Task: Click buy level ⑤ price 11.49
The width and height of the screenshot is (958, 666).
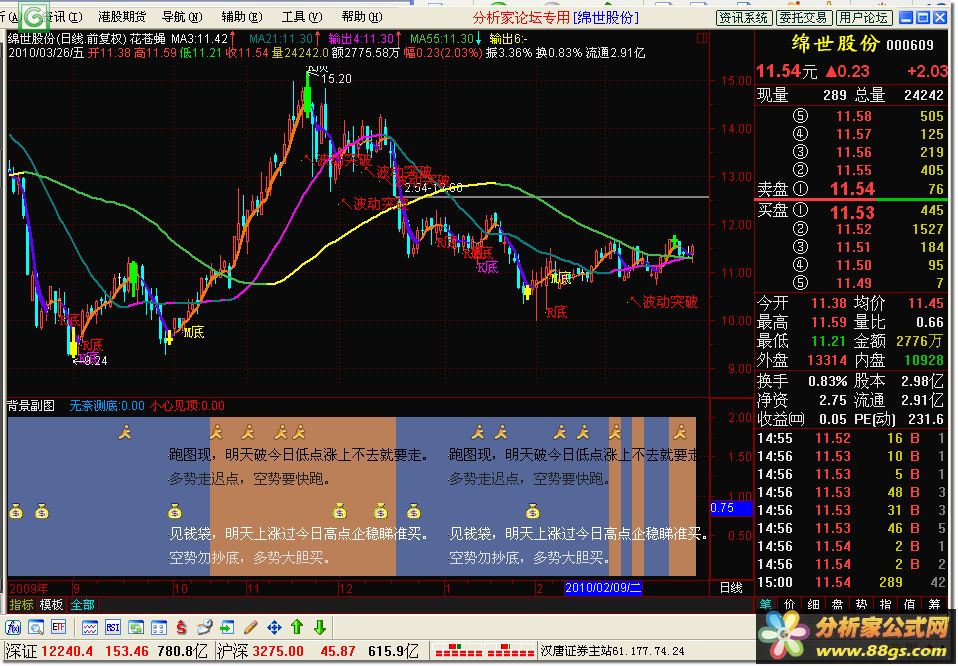Action: point(854,283)
